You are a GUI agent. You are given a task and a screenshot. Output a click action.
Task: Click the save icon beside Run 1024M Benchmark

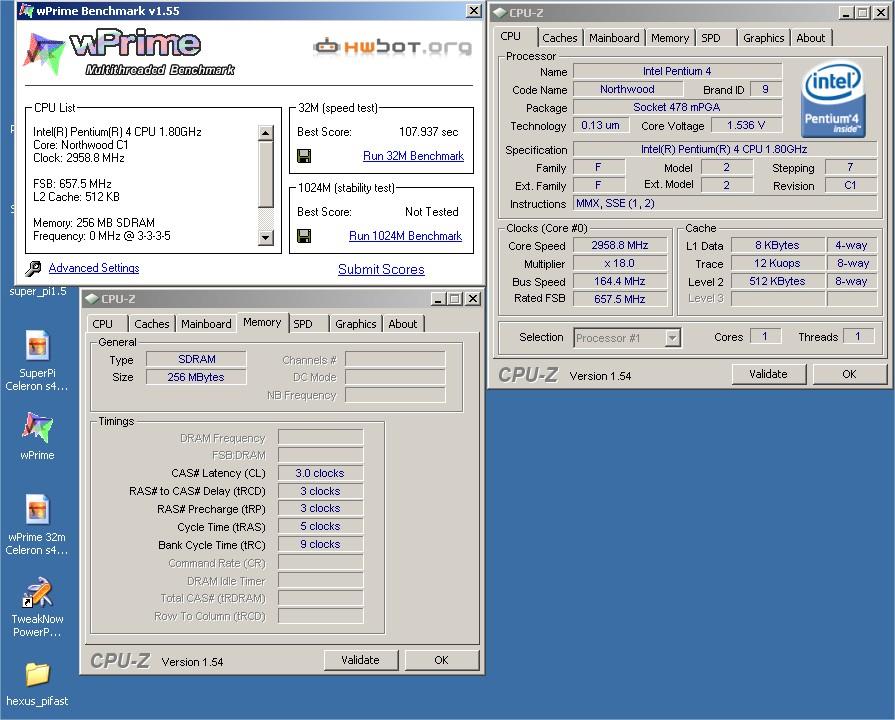pyautogui.click(x=304, y=236)
